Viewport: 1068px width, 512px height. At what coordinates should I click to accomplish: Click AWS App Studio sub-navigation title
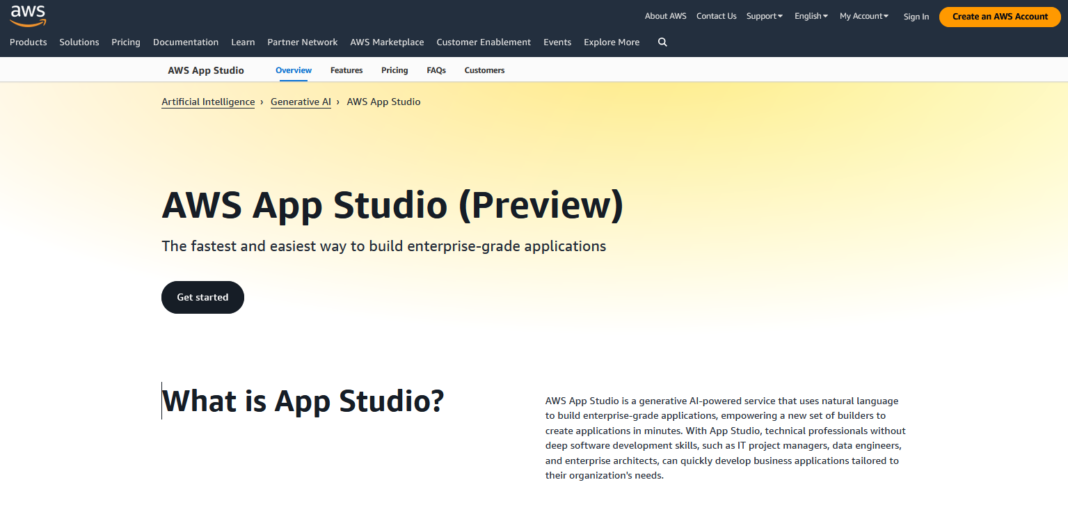click(206, 70)
